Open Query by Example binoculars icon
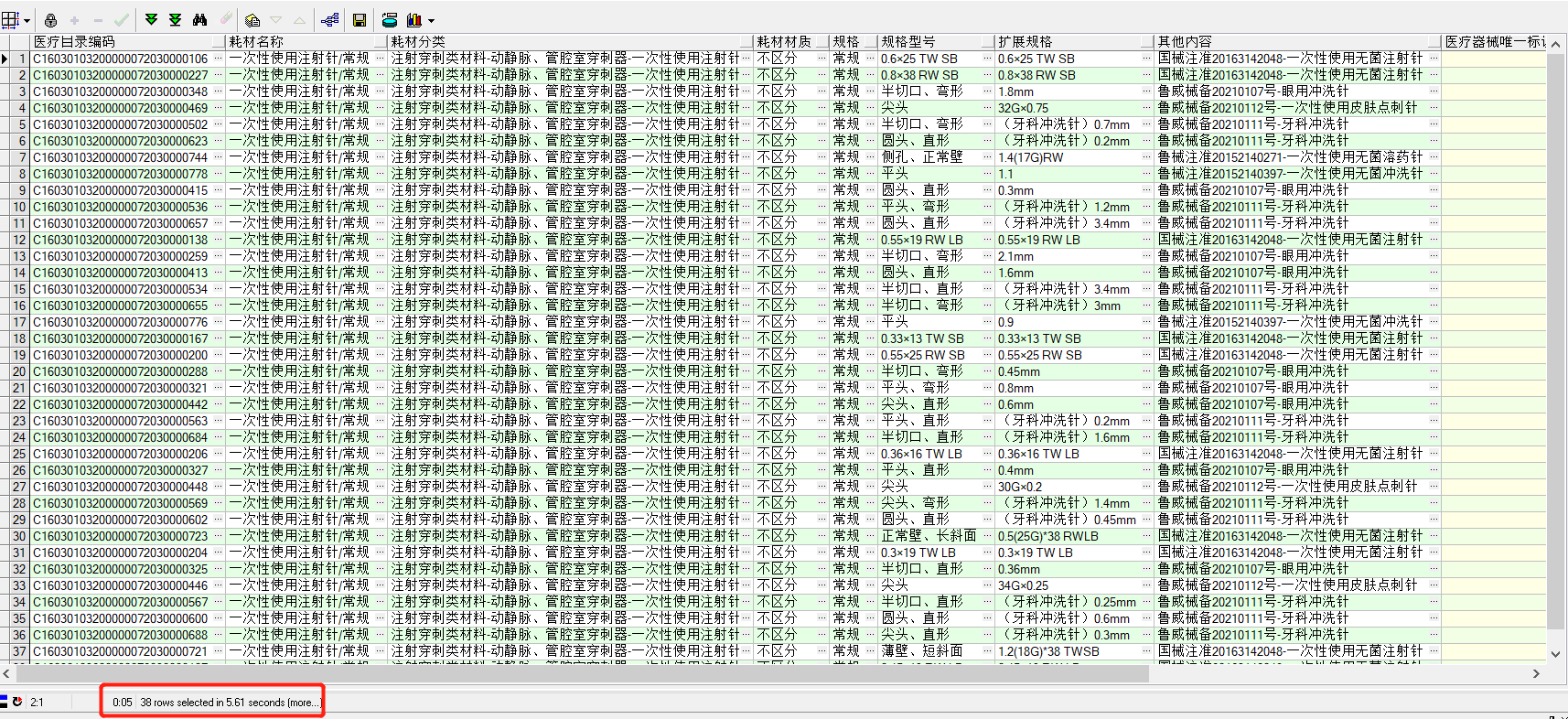1568x719 pixels. 199,20
